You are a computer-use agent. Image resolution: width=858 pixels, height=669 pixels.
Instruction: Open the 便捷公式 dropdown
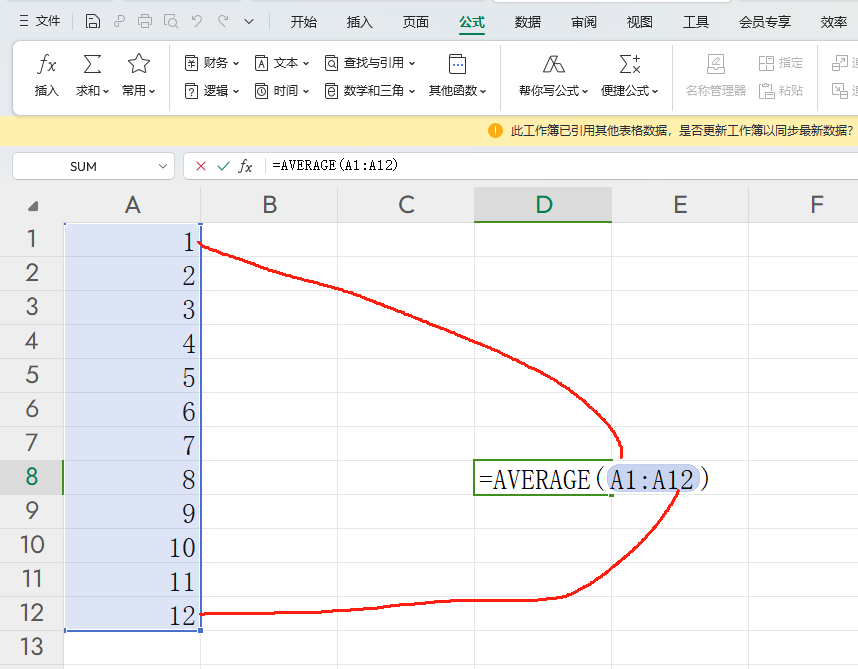(x=629, y=75)
